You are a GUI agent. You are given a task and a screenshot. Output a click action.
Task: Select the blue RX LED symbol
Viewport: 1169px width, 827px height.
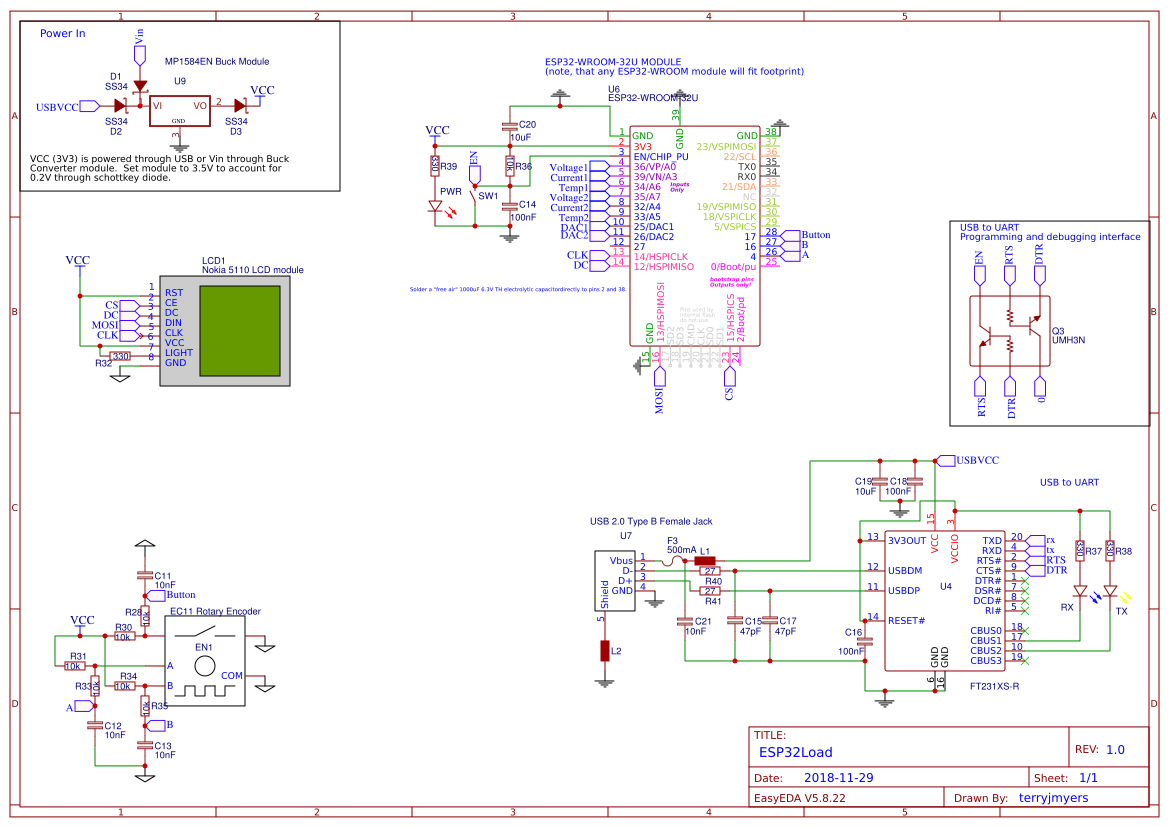1080,591
